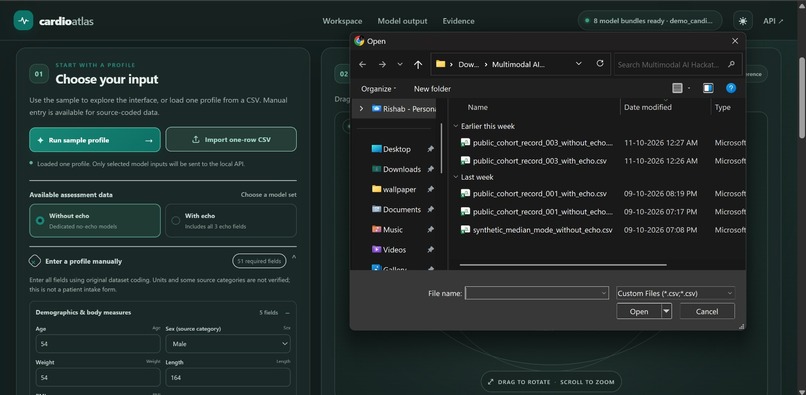Sort files by Date modified column

pos(648,107)
